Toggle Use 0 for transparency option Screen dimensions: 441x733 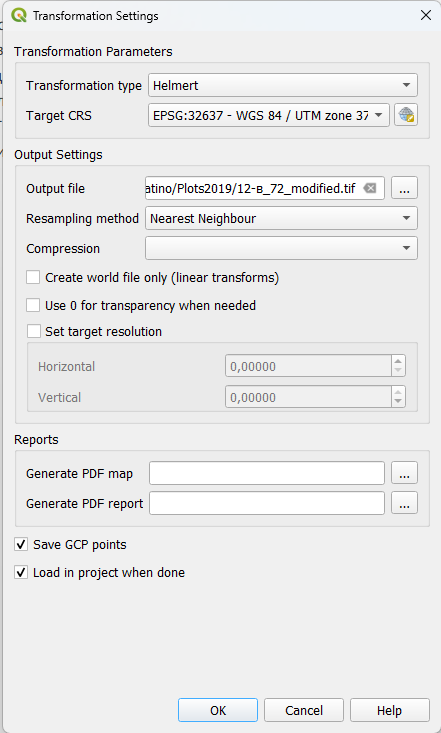(33, 305)
